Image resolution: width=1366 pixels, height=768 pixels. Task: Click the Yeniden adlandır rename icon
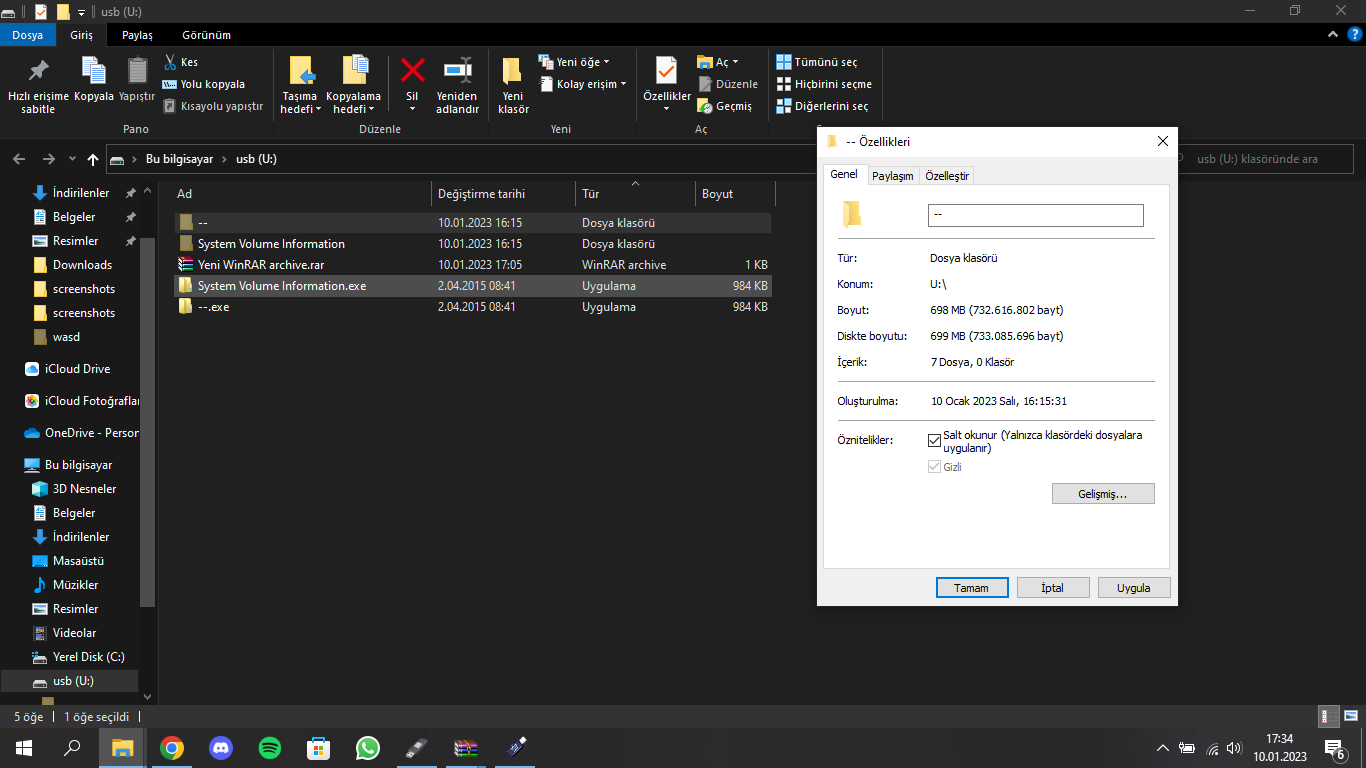pos(457,71)
